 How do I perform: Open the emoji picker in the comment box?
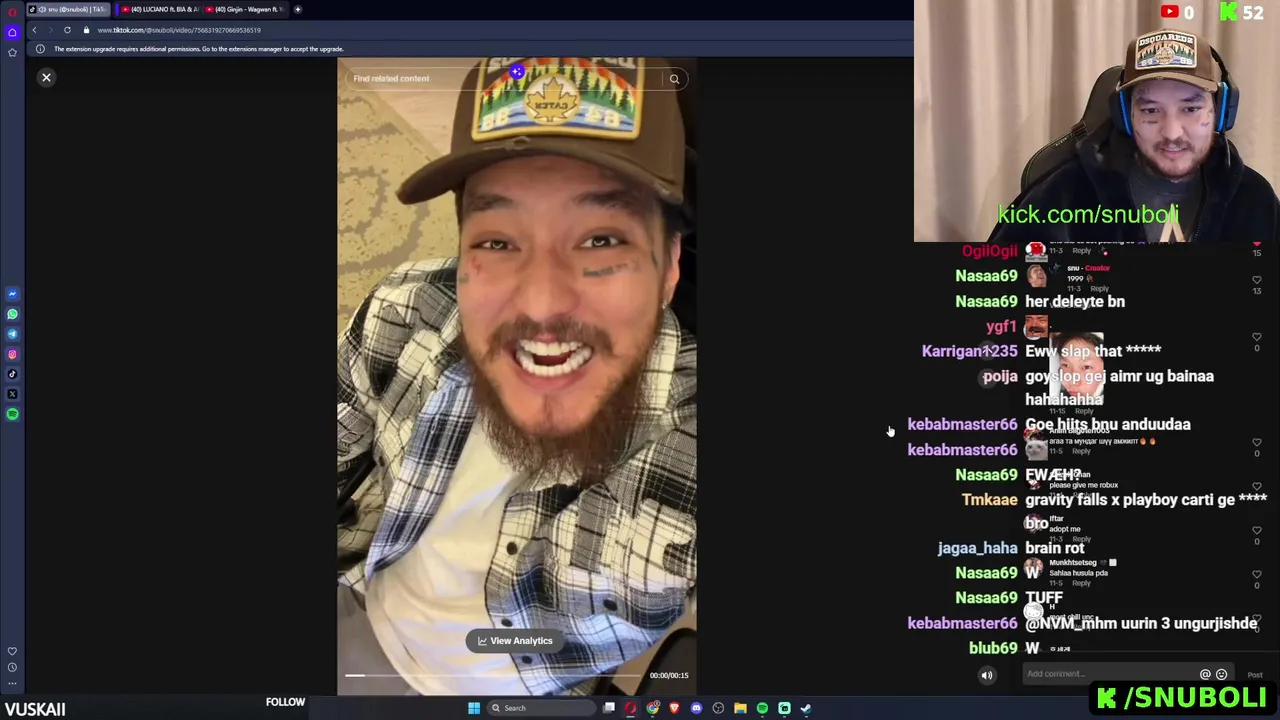point(1221,675)
